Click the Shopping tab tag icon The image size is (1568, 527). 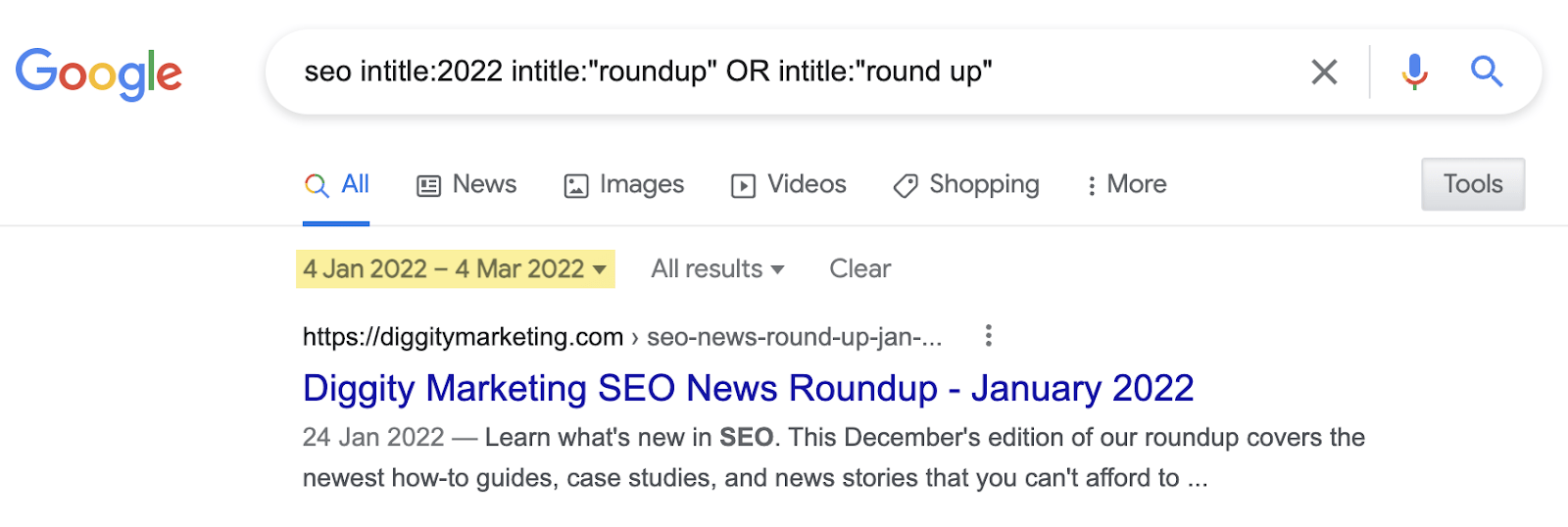tap(906, 185)
